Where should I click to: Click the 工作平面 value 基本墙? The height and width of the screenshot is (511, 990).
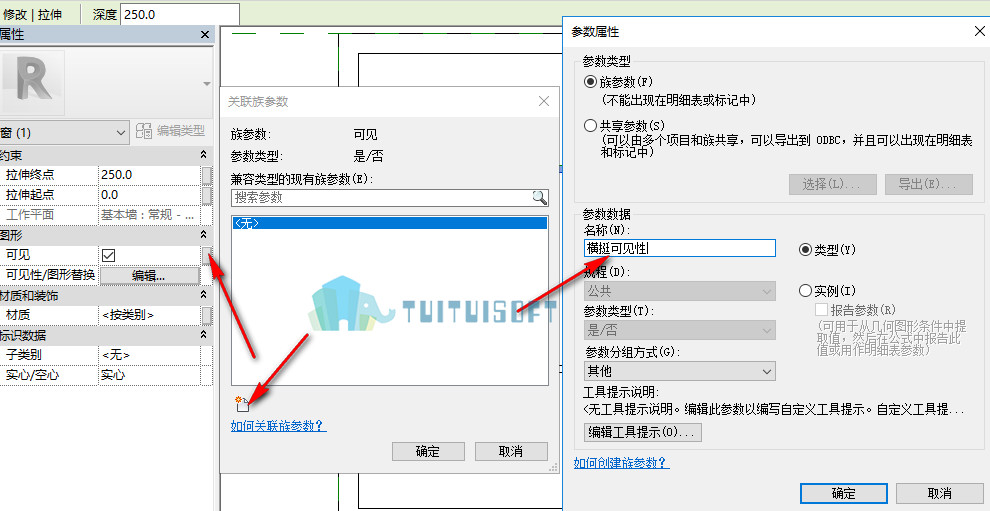149,215
